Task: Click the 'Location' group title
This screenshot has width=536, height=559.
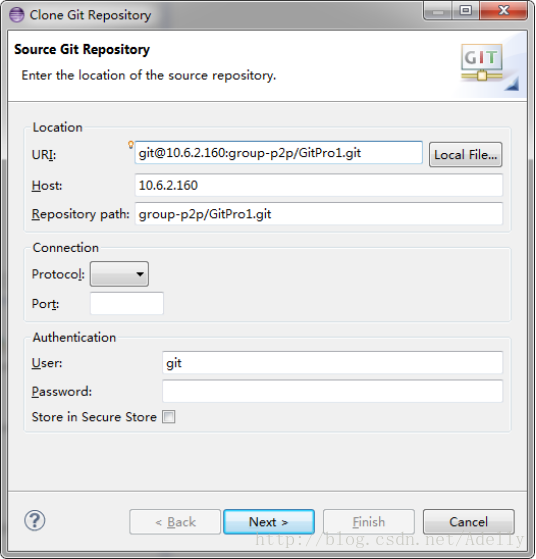Action: [57, 127]
